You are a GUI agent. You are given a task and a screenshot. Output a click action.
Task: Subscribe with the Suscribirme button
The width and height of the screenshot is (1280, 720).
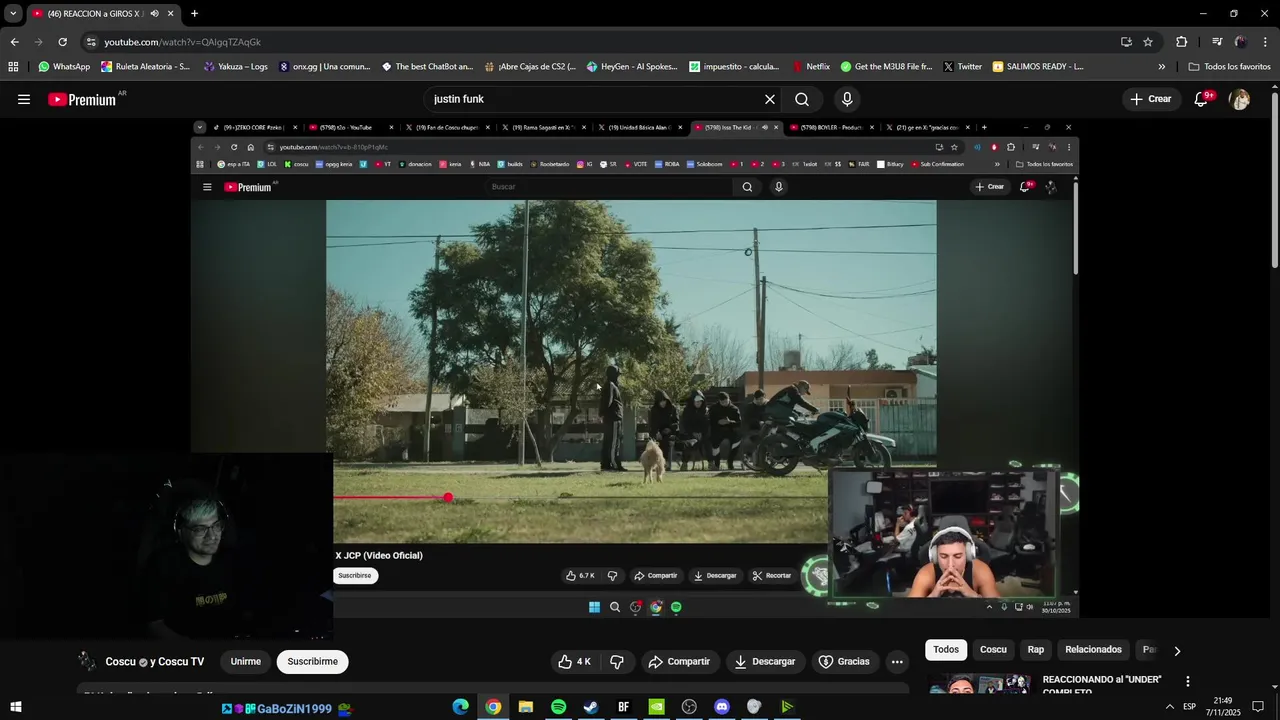pos(313,661)
